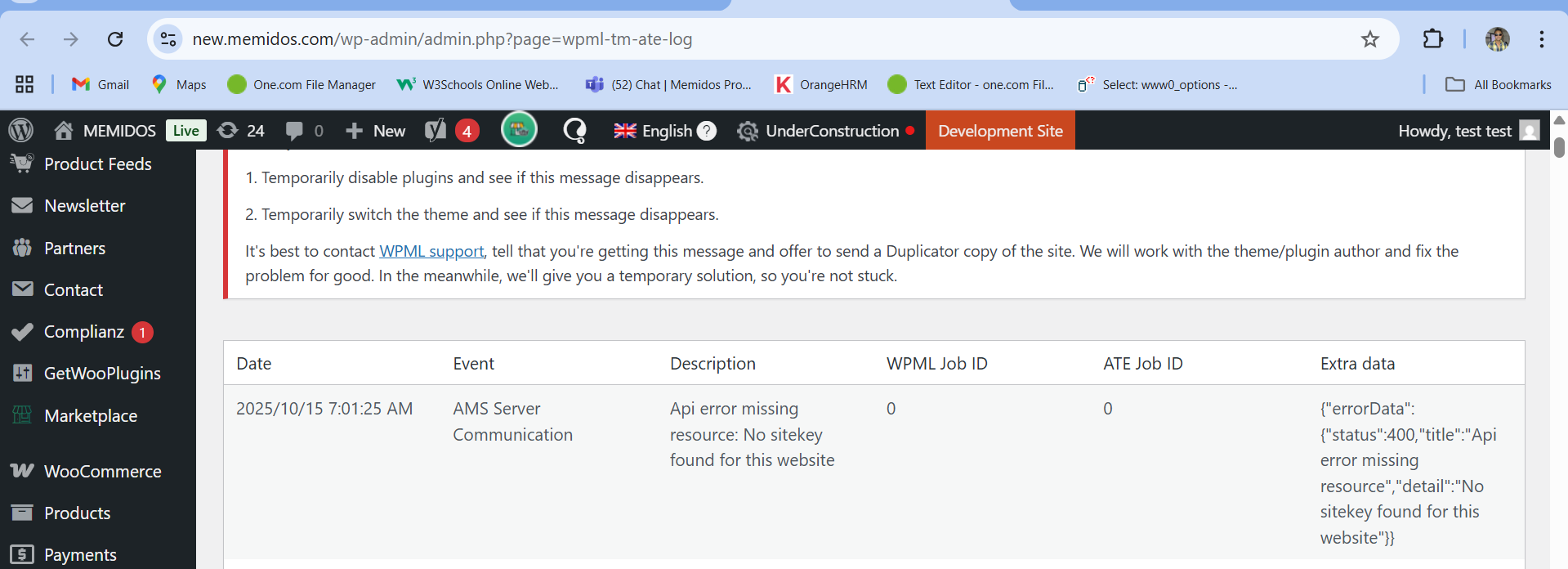The image size is (1568, 569).
Task: Open the Products sidebar menu
Action: tap(77, 513)
